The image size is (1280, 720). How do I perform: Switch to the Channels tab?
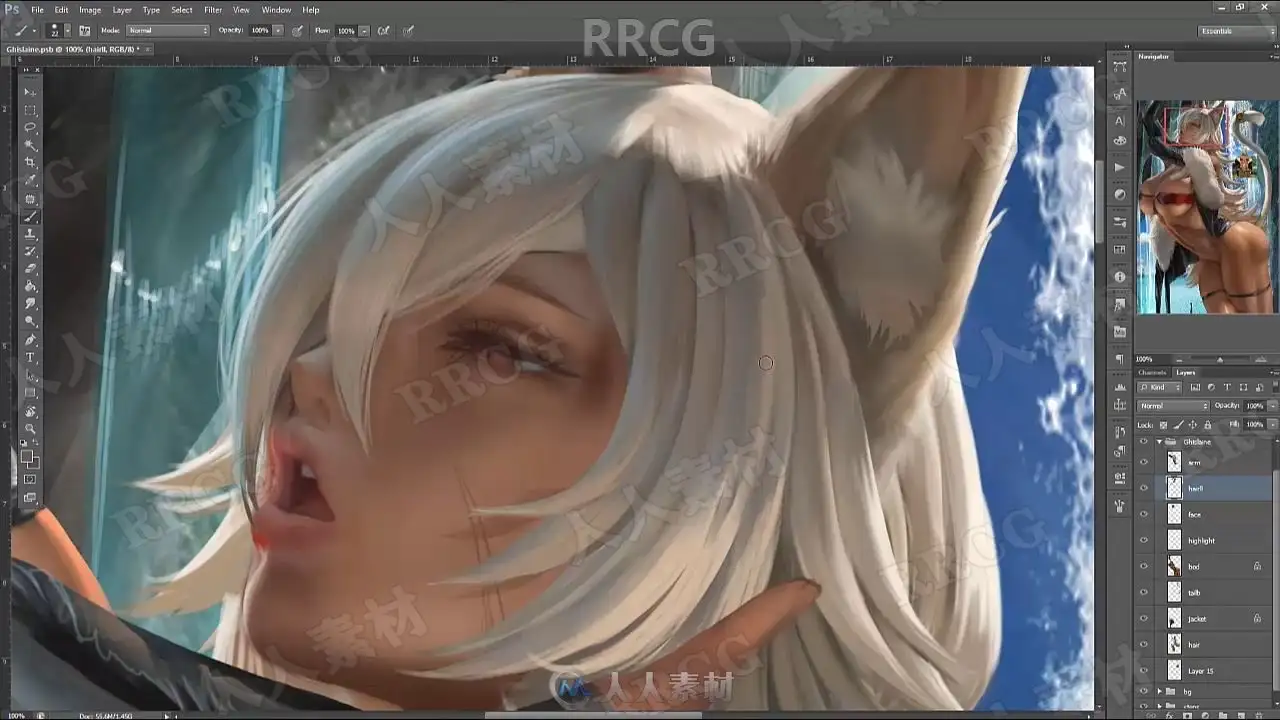(x=1152, y=372)
